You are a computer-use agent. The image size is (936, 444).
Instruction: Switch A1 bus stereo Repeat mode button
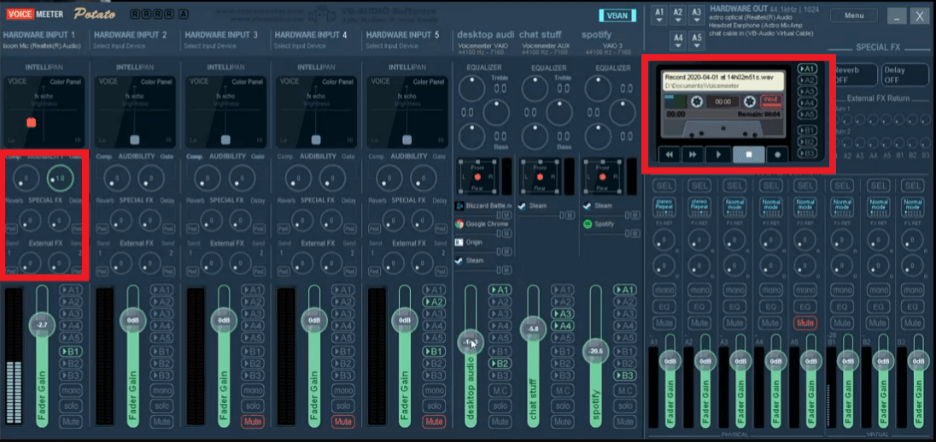664,206
